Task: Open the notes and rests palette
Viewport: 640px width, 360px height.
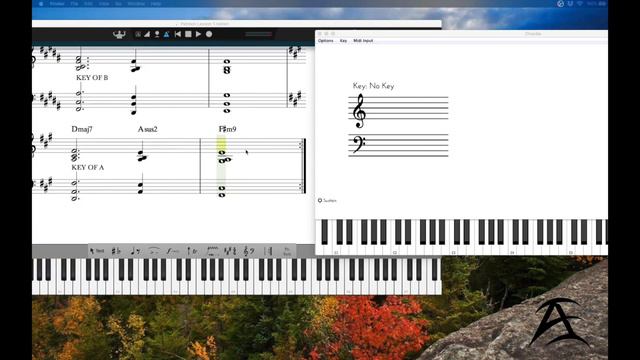Action: [x=135, y=251]
